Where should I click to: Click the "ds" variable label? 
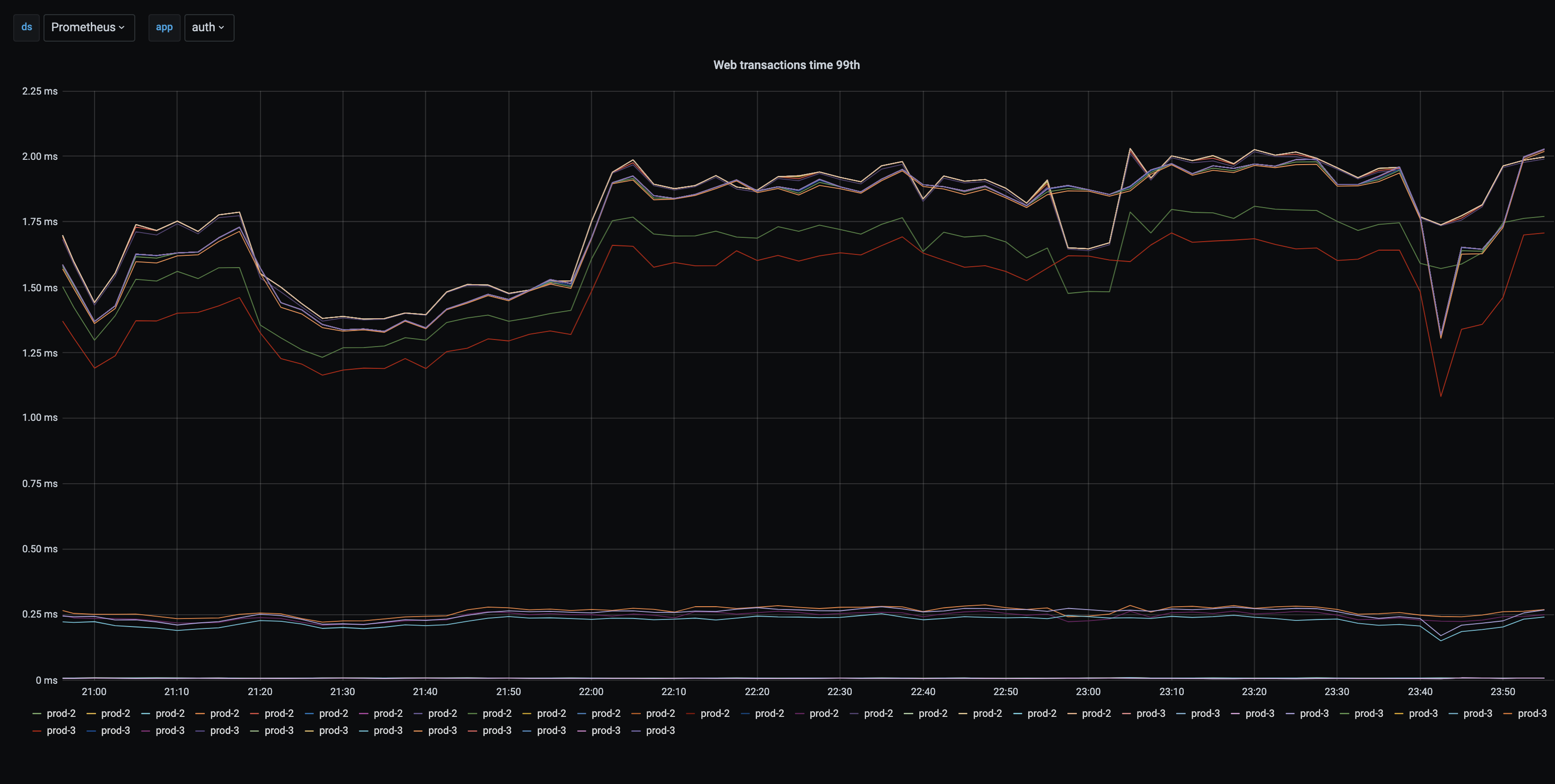26,27
